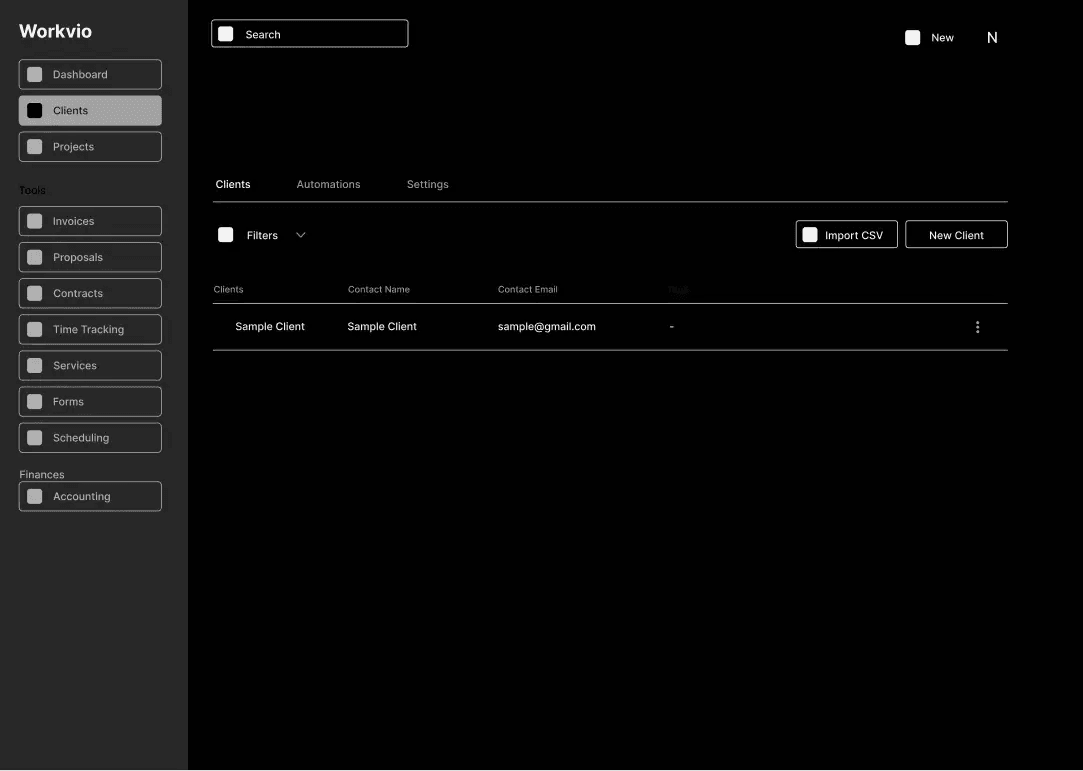This screenshot has height=771, width=1083.
Task: Open the N user profile avatar
Action: coord(992,38)
